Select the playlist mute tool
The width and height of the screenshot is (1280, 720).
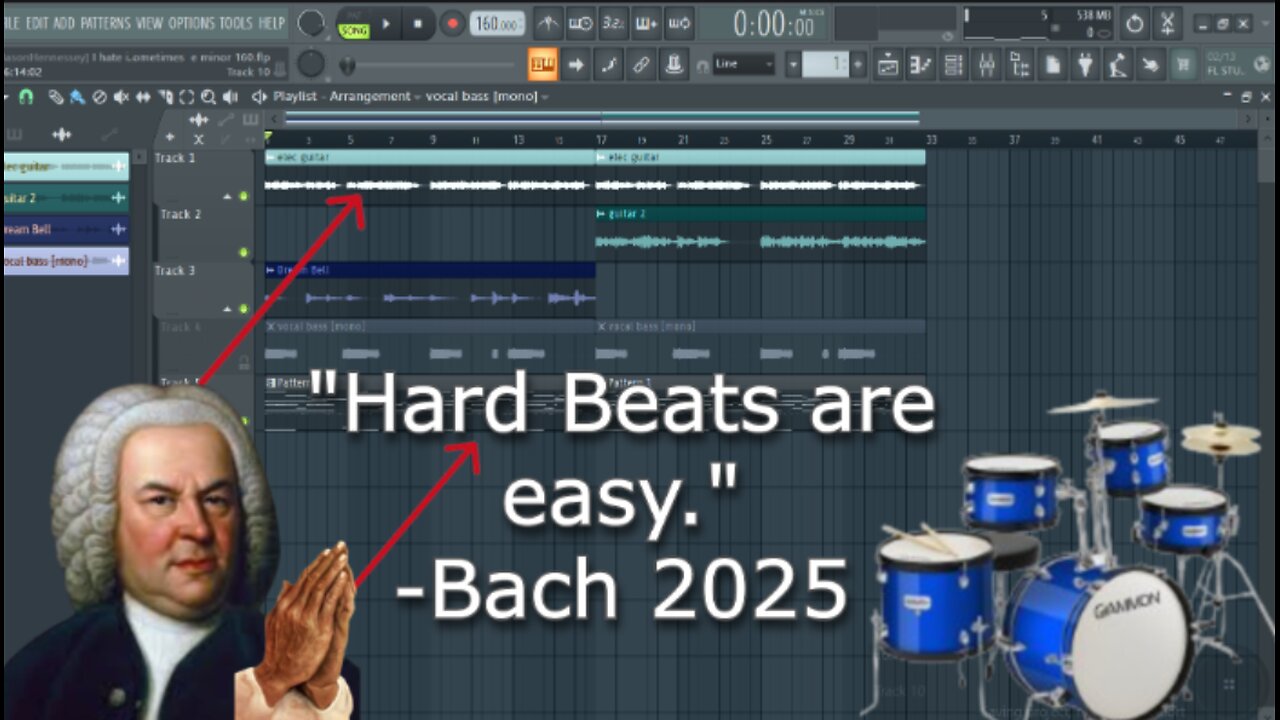tap(121, 97)
